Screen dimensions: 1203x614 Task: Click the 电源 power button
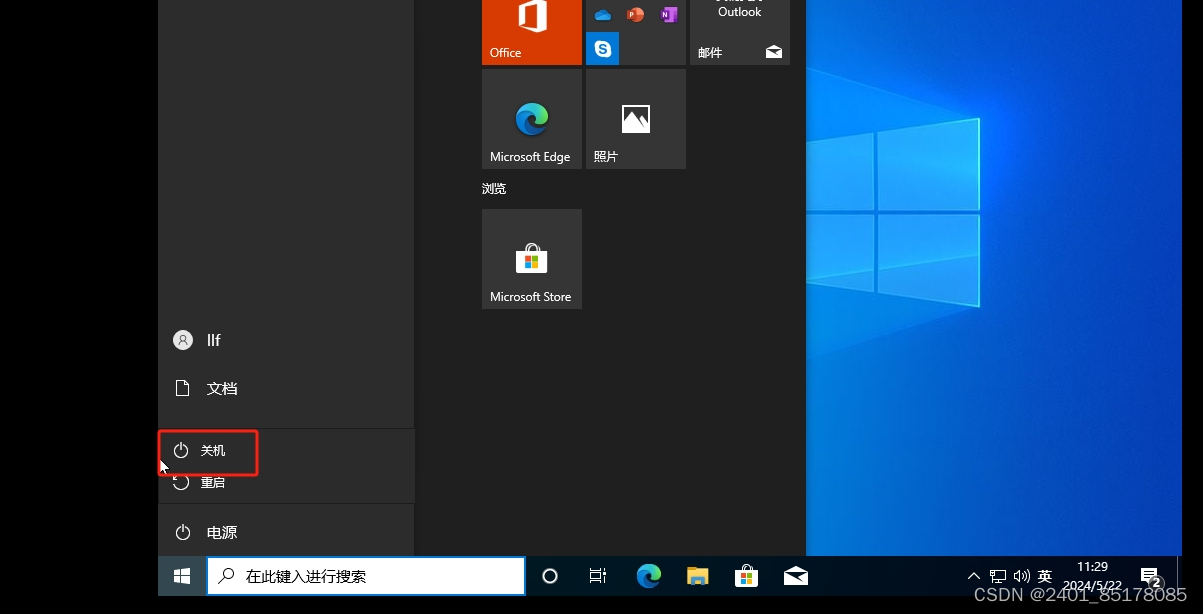(x=286, y=532)
